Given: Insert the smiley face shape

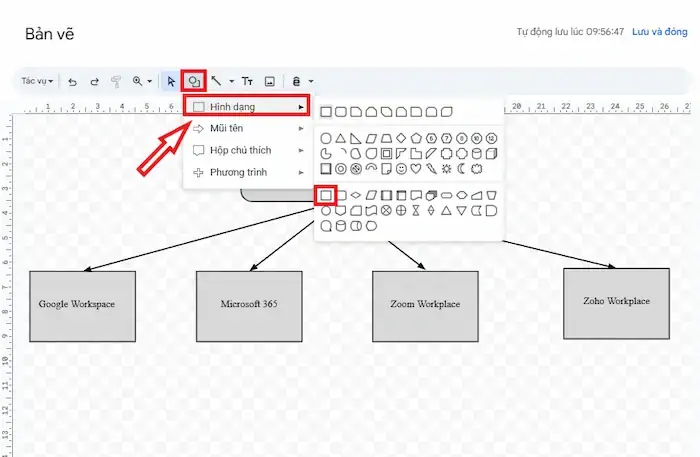Looking at the screenshot, I should tap(401, 169).
